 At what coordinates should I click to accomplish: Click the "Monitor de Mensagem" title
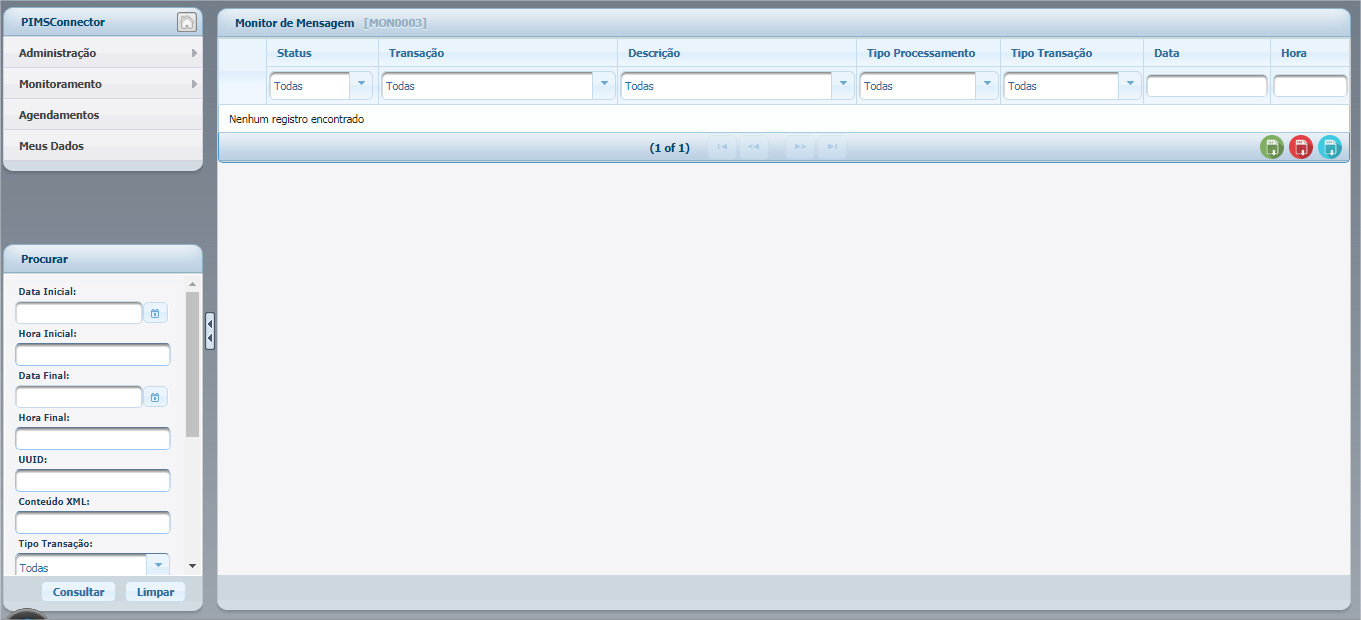(294, 22)
